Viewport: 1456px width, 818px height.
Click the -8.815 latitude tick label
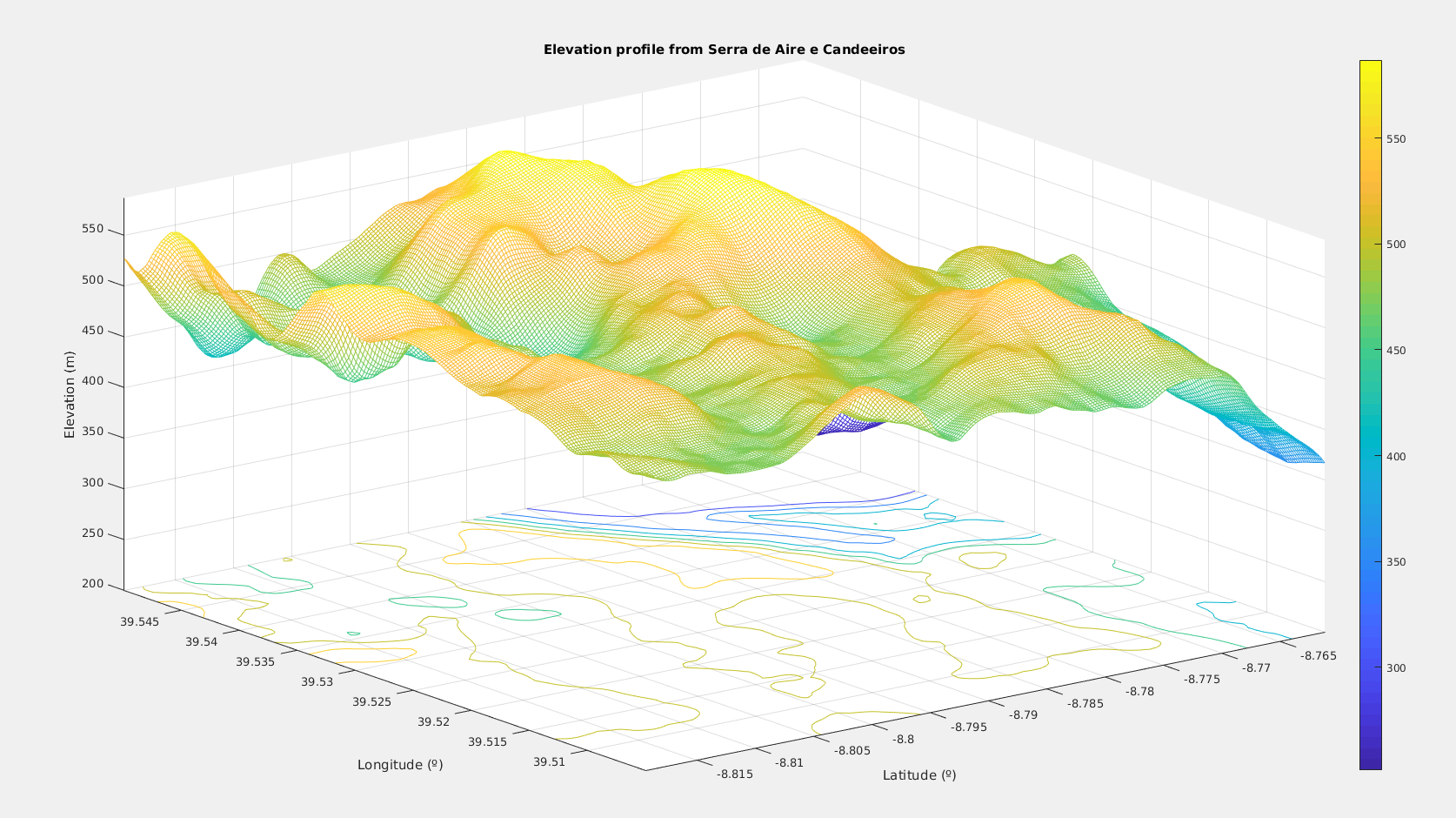point(735,774)
